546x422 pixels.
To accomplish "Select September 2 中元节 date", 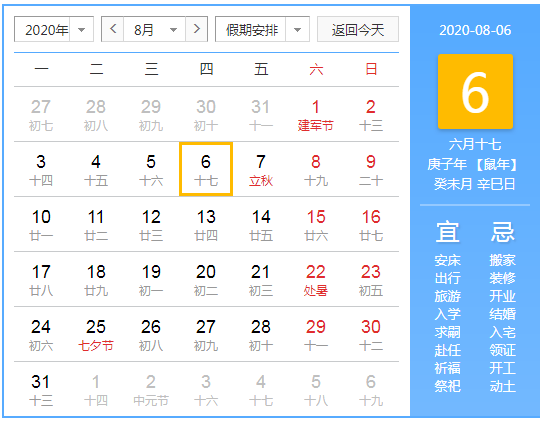I will click(151, 390).
